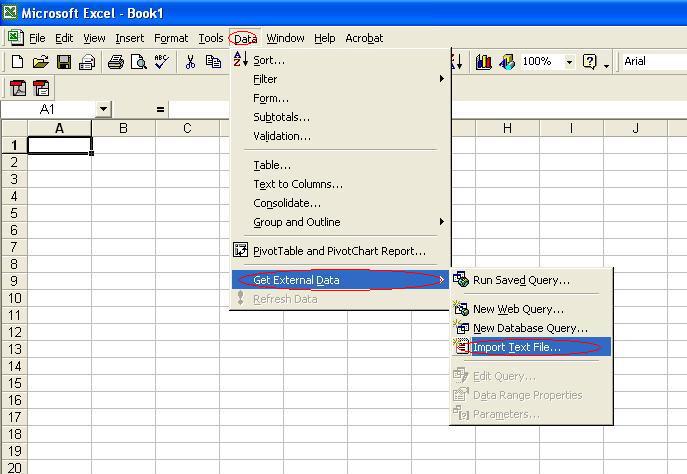Click the E-mail toolbar icon
Screen dimensions: 687x474
tap(87, 62)
